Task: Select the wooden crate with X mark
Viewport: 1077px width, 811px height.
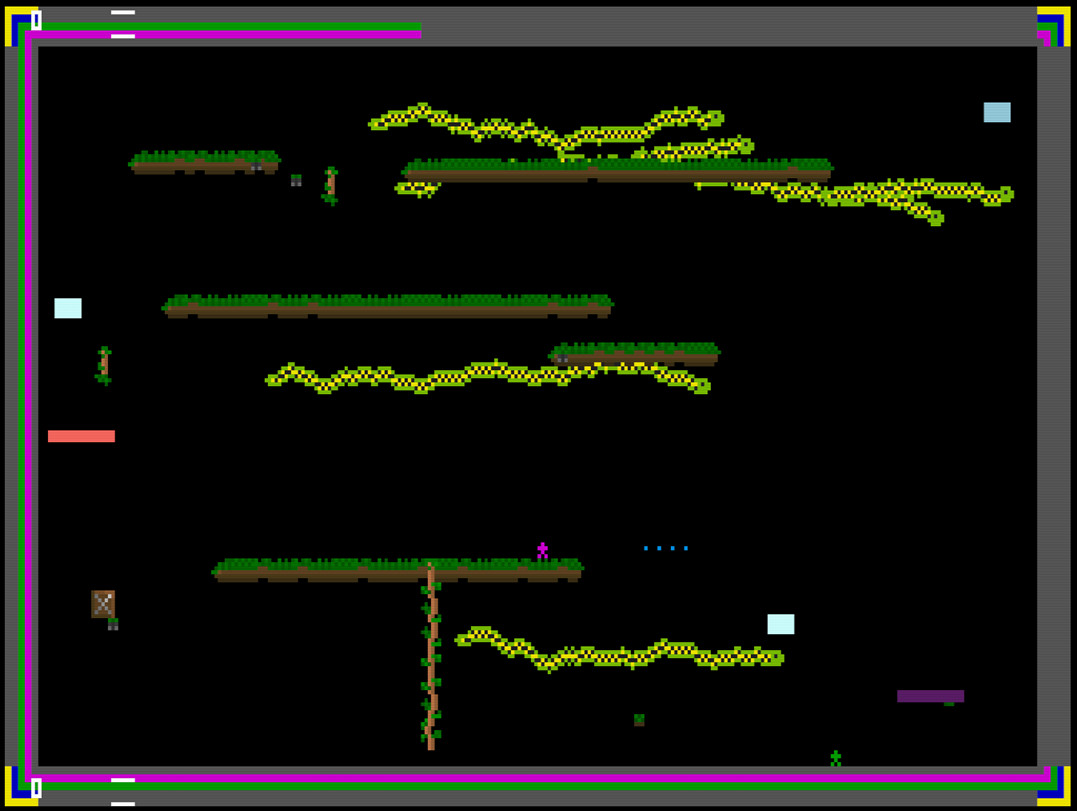Action: (x=103, y=604)
